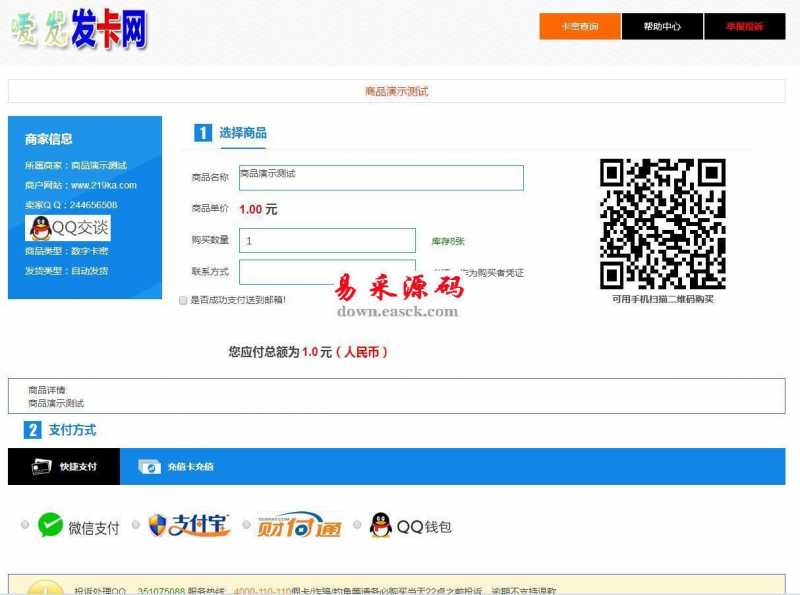Click the green 库存 stock count text
Viewport: 800px width, 595px height.
point(448,241)
